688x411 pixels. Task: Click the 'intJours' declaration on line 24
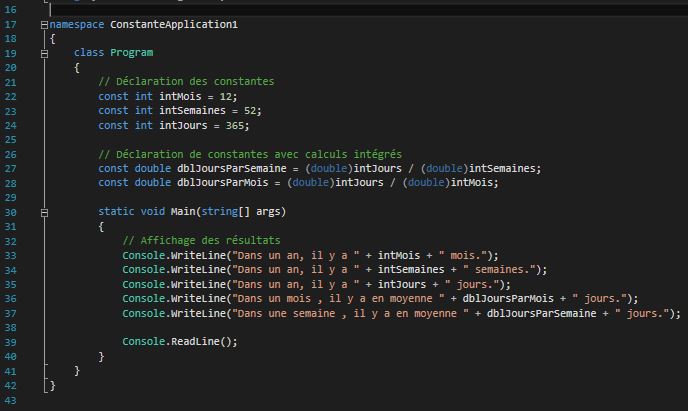pyautogui.click(x=183, y=125)
